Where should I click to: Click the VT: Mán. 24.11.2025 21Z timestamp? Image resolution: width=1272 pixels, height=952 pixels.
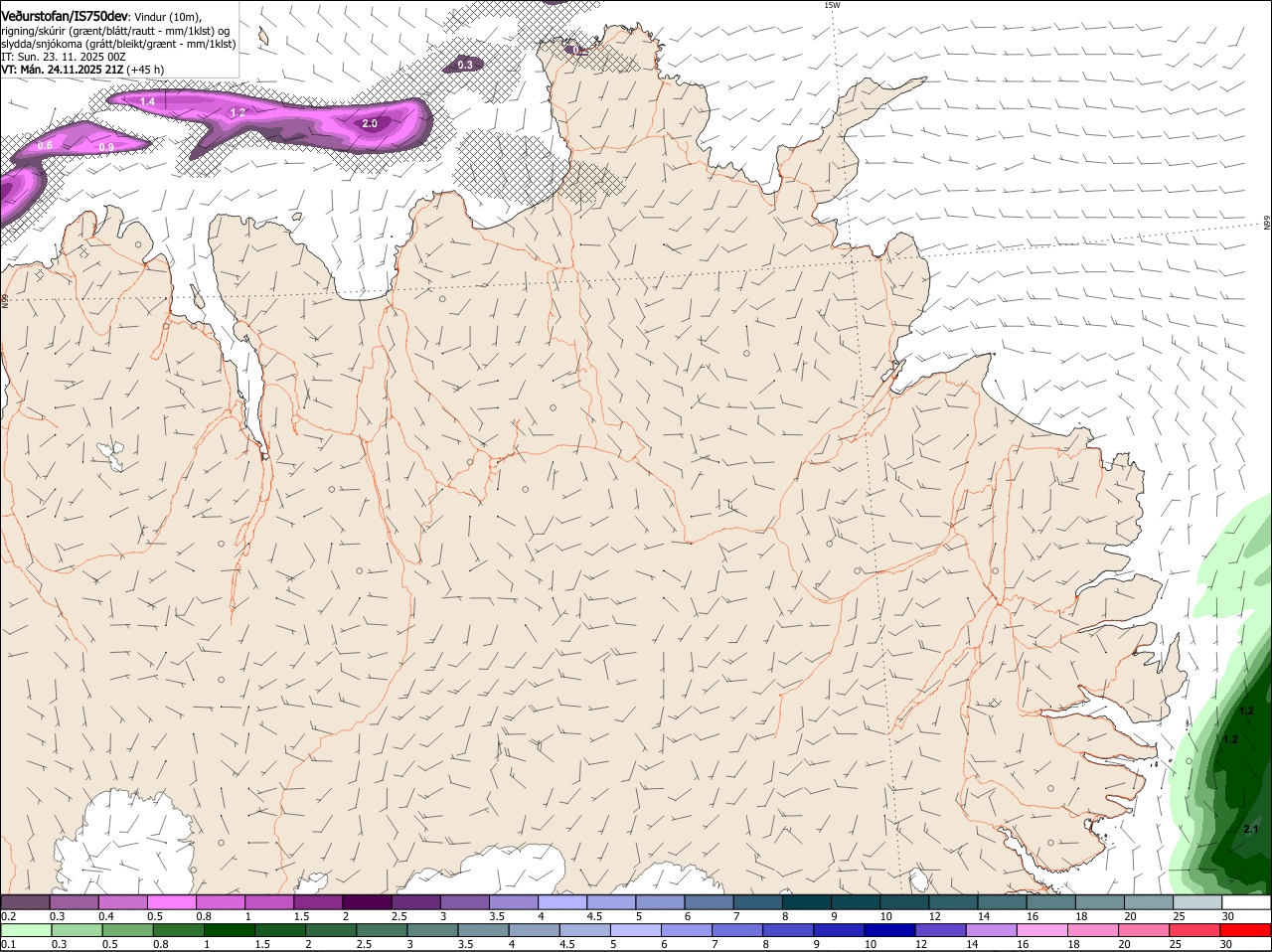63,70
